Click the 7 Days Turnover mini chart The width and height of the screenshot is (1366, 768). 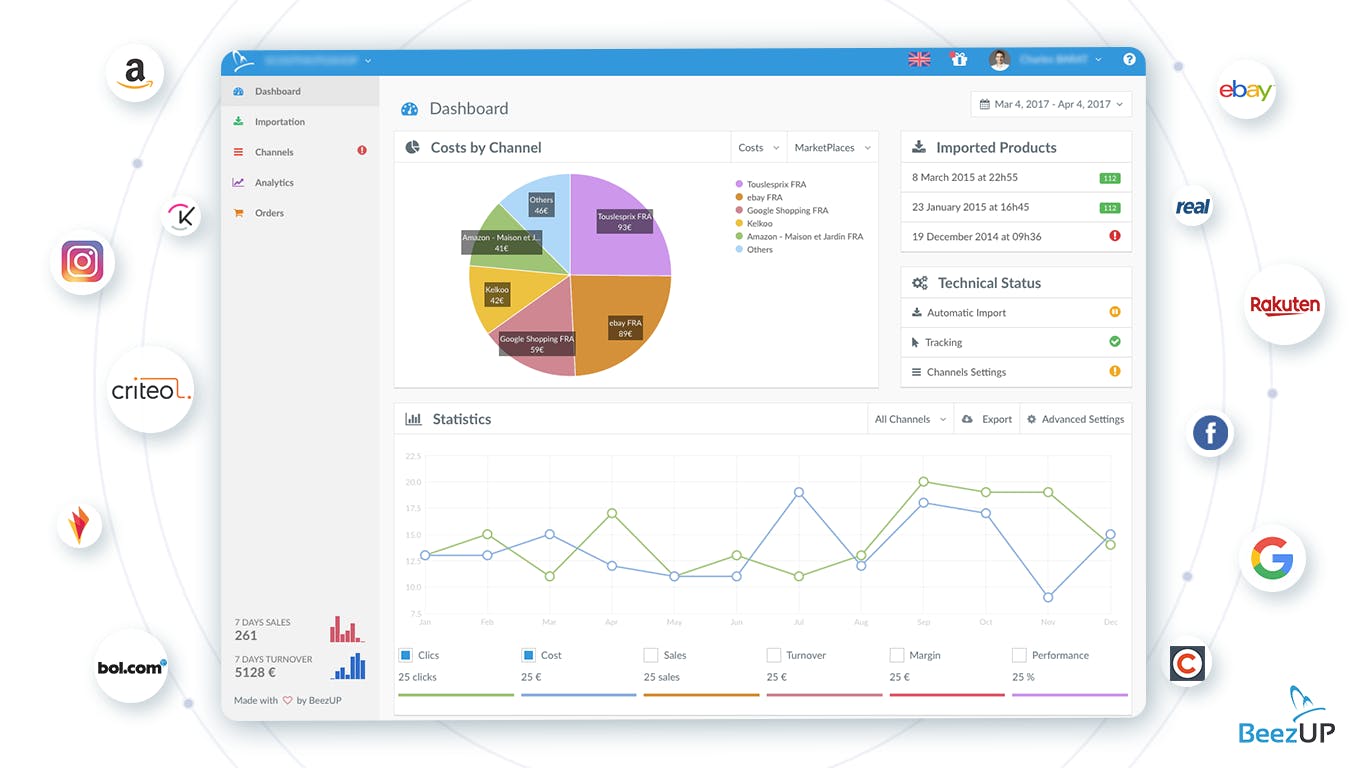pos(347,666)
